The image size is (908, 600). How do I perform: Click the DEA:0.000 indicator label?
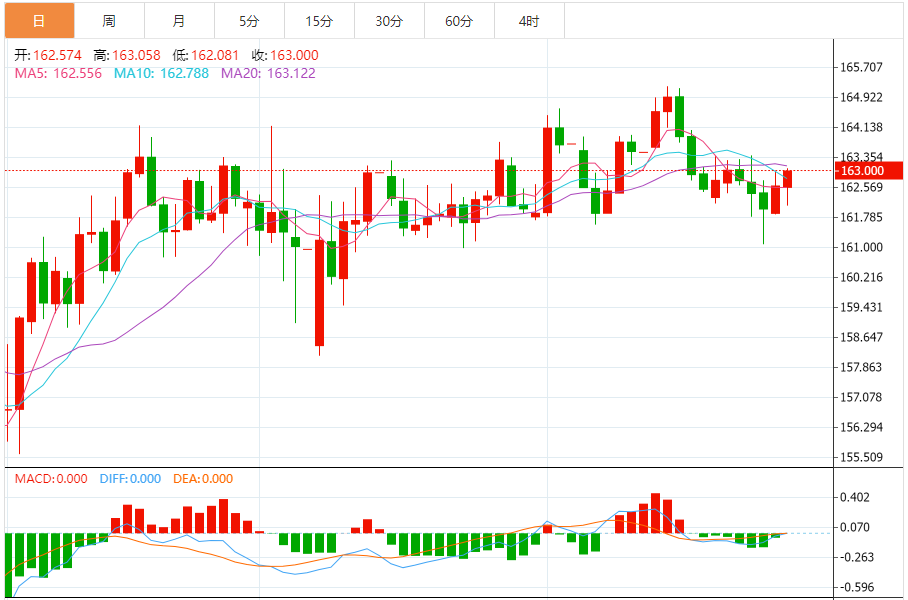[x=203, y=479]
